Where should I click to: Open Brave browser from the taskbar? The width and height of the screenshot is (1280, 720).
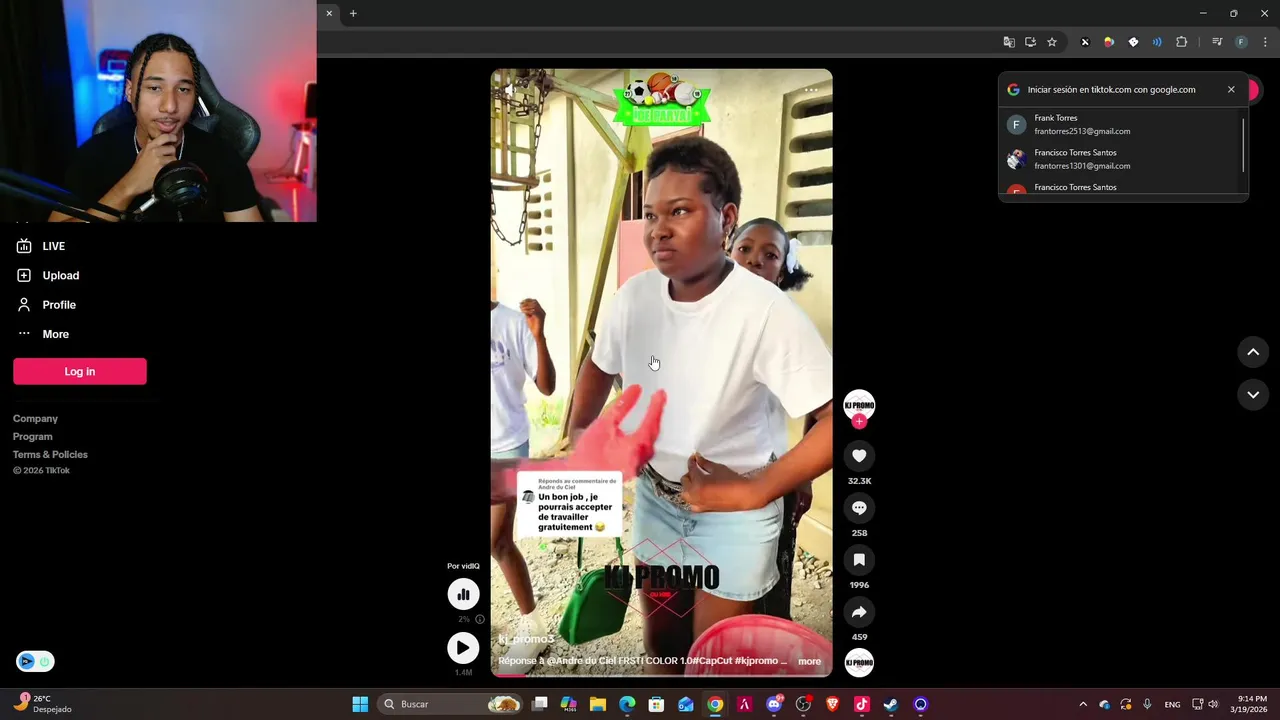[x=833, y=704]
